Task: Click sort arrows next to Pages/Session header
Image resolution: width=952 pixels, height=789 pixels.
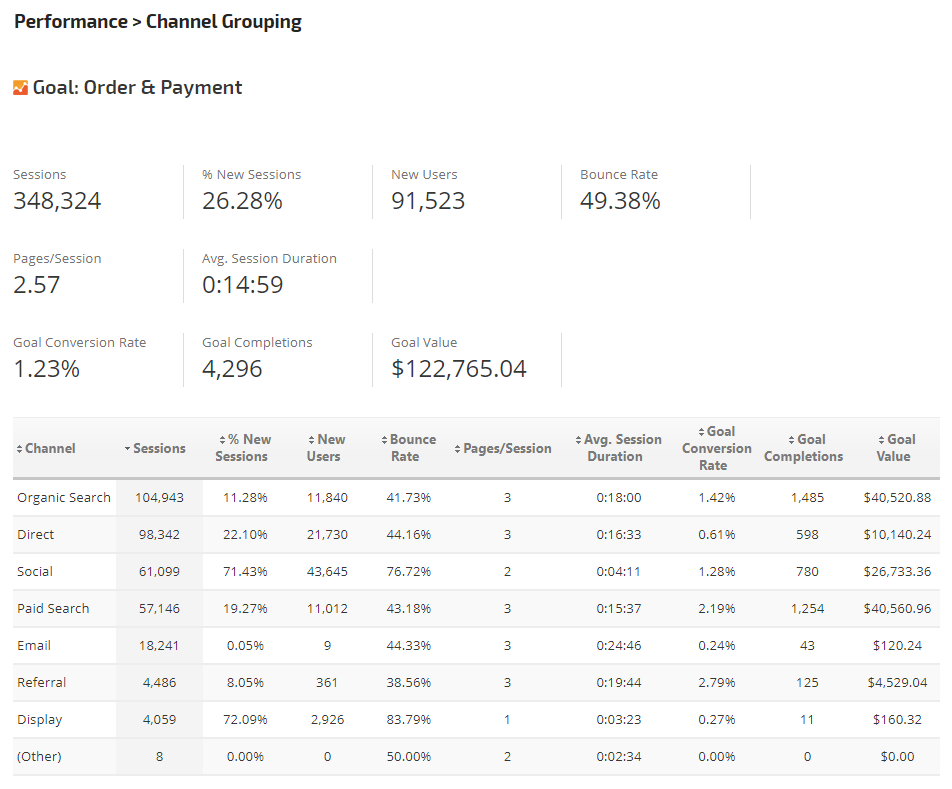Action: point(458,449)
